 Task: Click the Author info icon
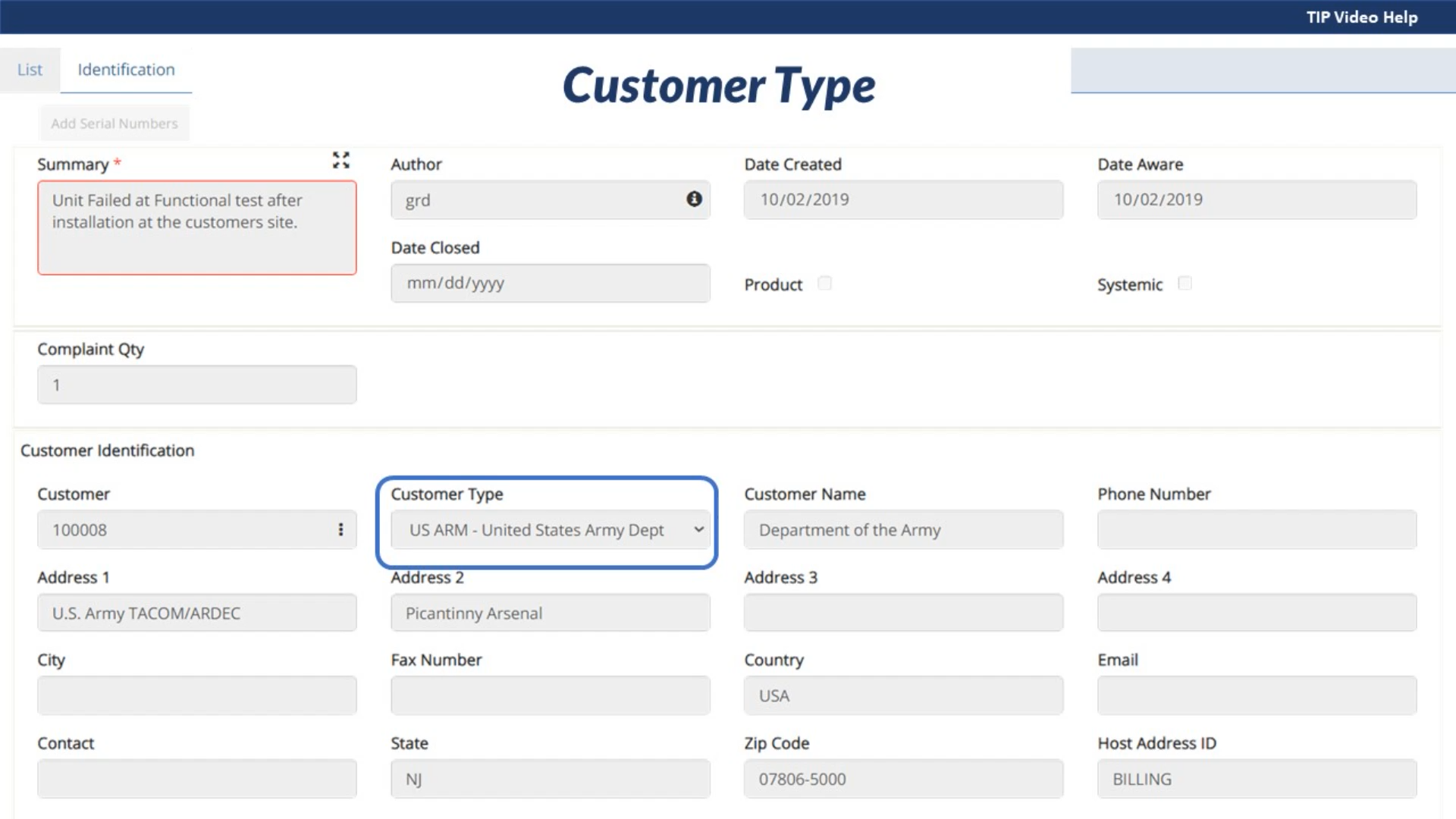(x=694, y=199)
